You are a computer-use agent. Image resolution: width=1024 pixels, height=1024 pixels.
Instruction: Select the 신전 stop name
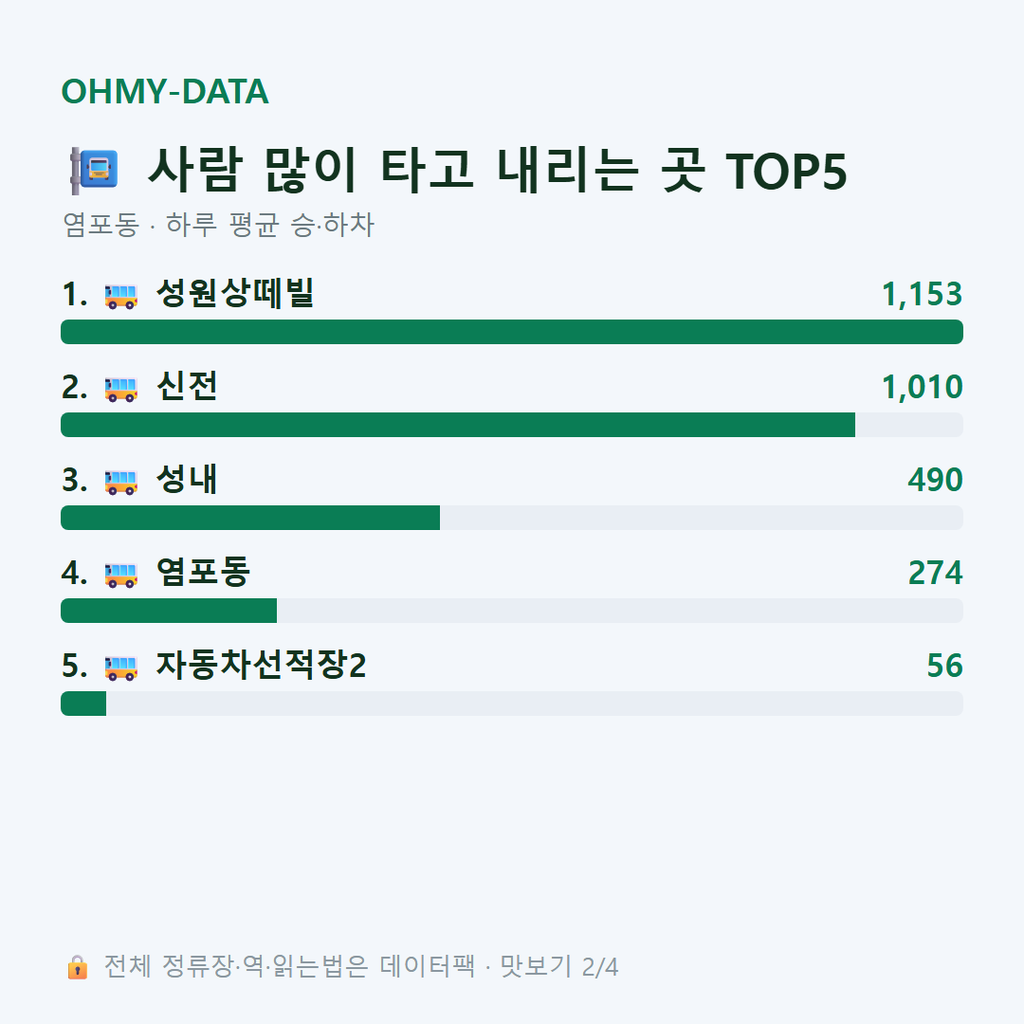tap(187, 386)
